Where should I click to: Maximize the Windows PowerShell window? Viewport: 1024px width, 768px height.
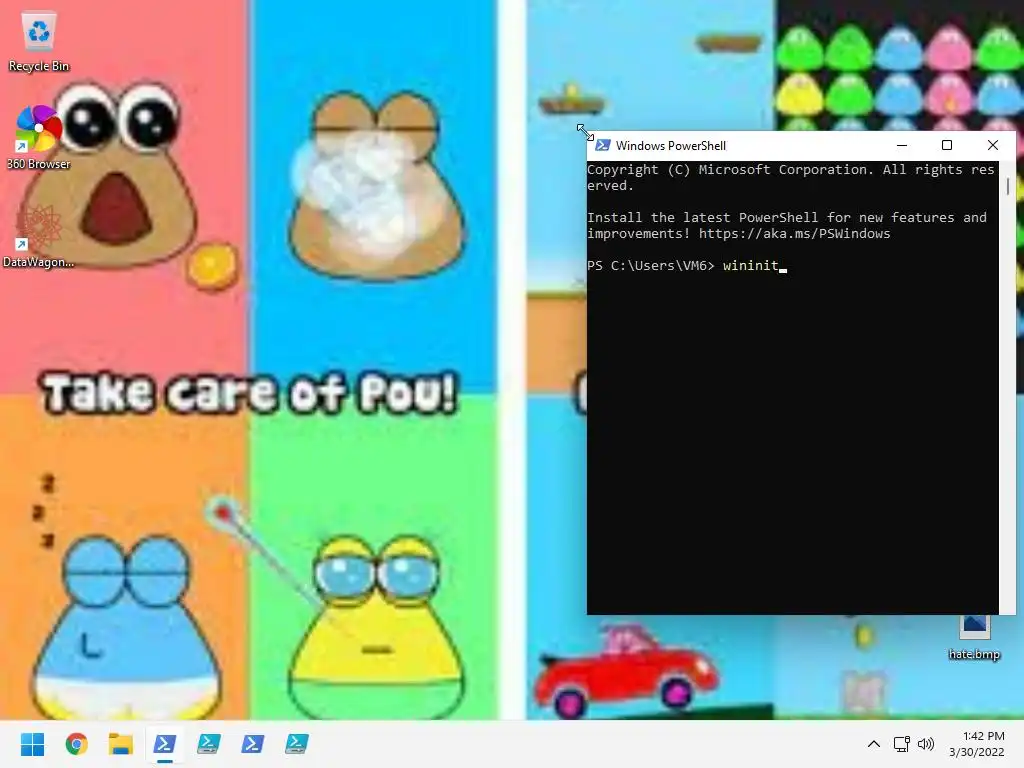tap(947, 145)
